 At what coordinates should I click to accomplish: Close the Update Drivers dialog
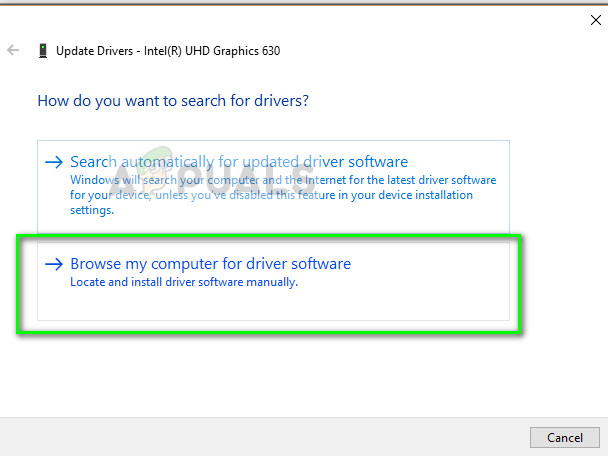(596, 20)
